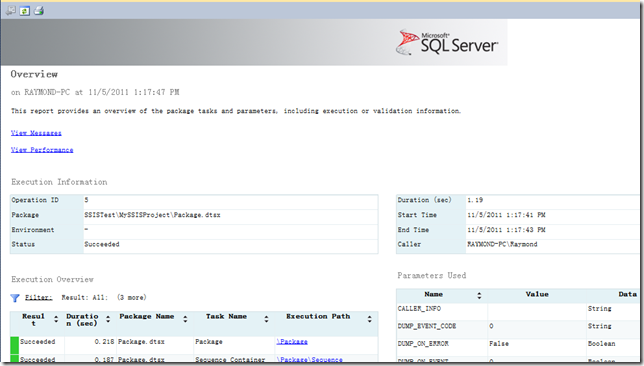Select the End Time value 1:17:43 PM
644x366 pixels.
point(506,230)
